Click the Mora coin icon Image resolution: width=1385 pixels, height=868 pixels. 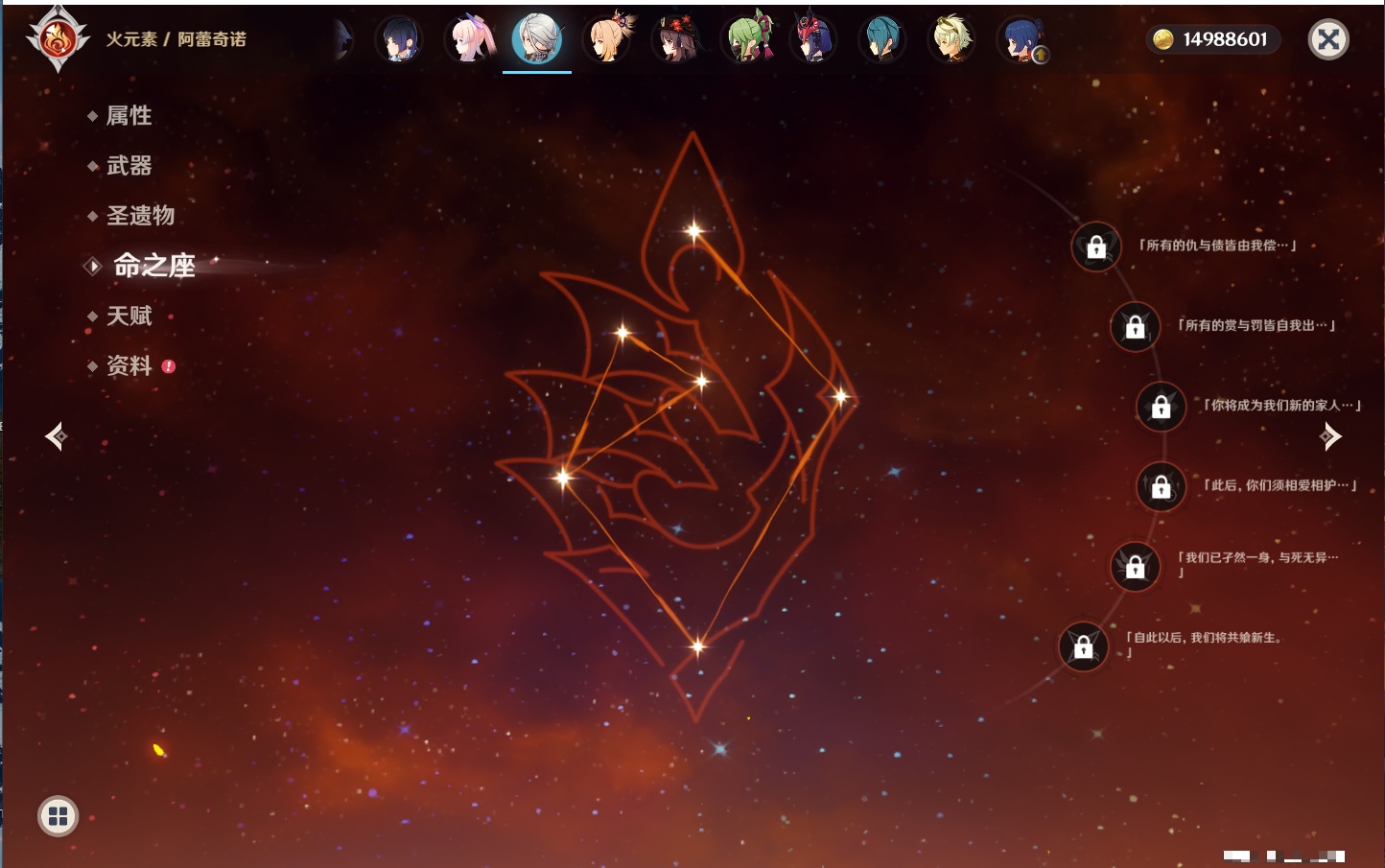click(x=1163, y=39)
